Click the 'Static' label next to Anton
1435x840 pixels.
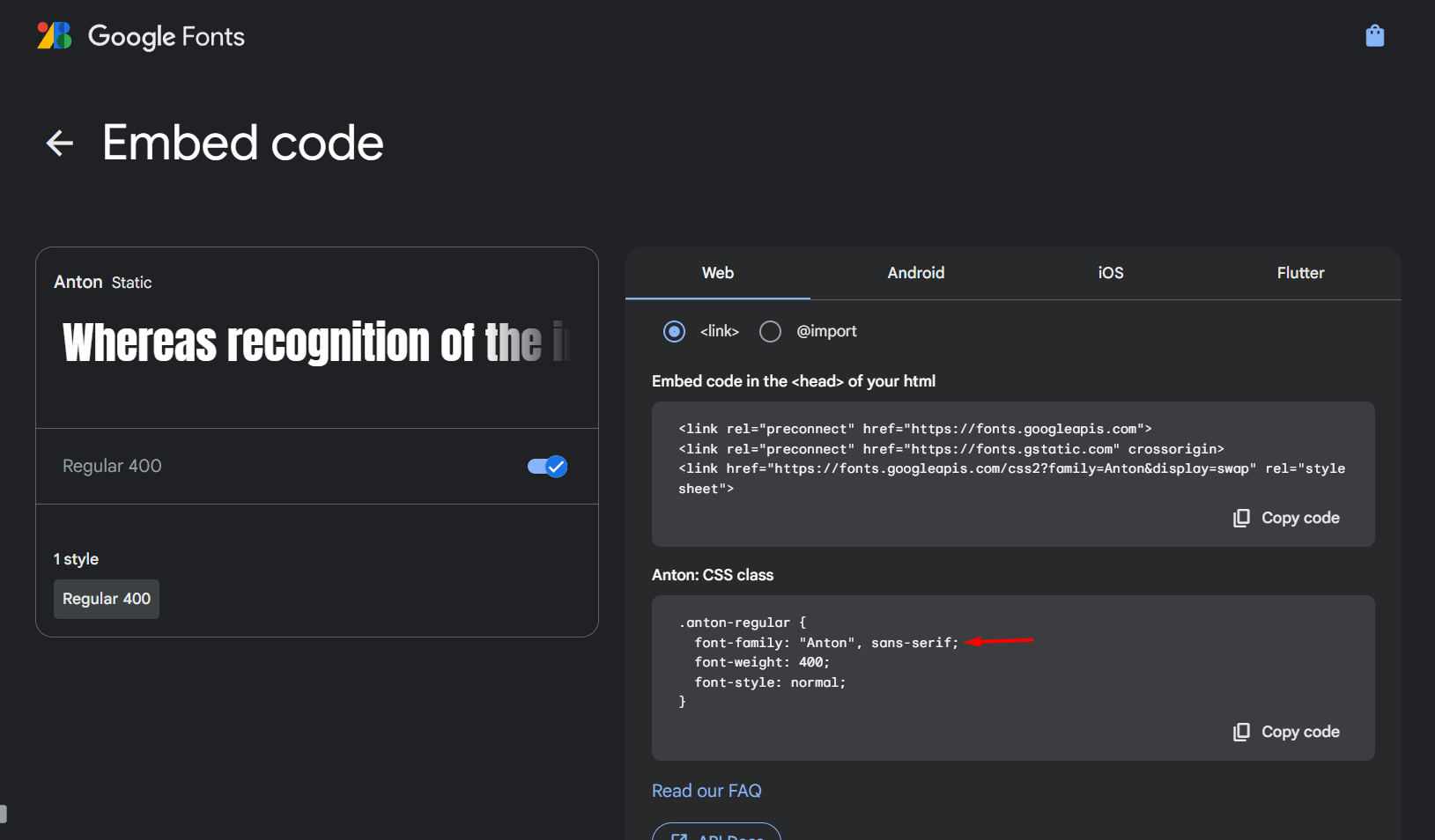[131, 283]
